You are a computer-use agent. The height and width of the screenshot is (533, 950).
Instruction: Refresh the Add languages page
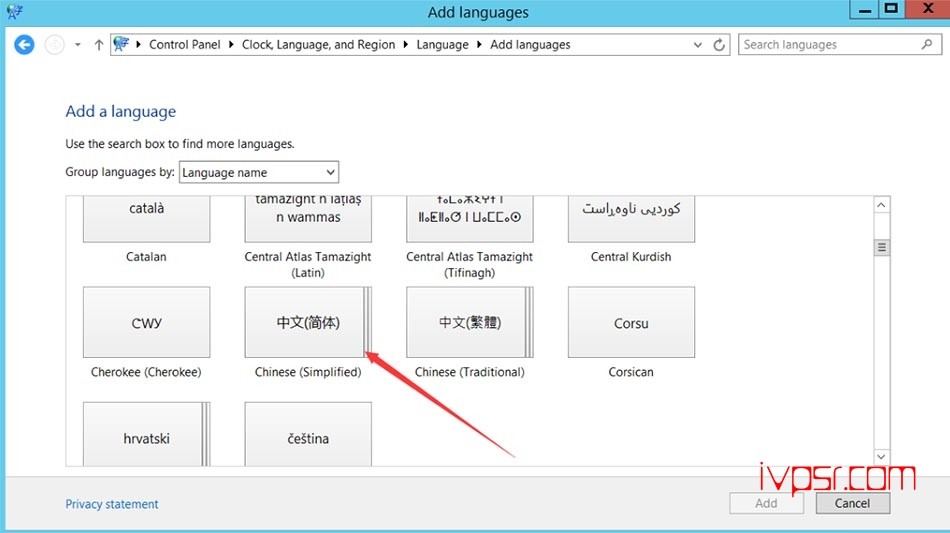point(719,45)
